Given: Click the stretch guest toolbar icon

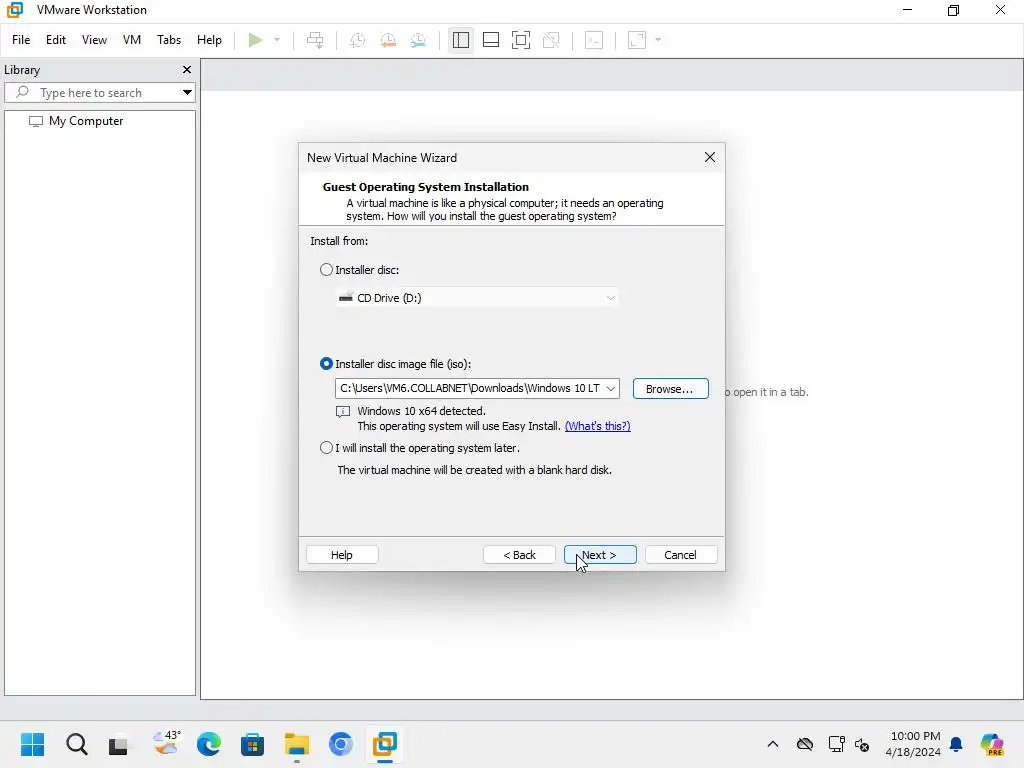Looking at the screenshot, I should coord(637,40).
